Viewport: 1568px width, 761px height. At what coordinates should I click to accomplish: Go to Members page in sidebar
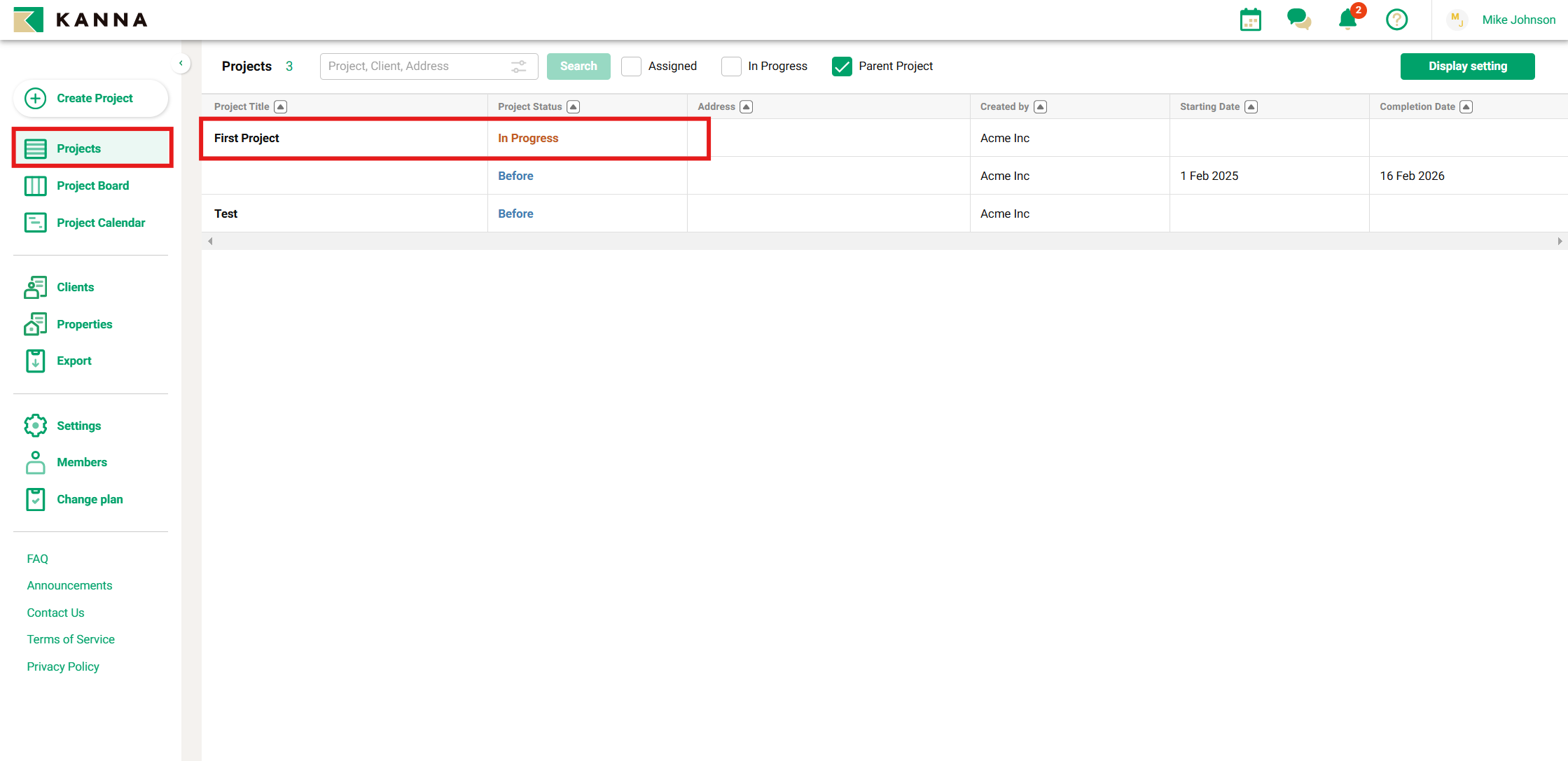pyautogui.click(x=81, y=462)
